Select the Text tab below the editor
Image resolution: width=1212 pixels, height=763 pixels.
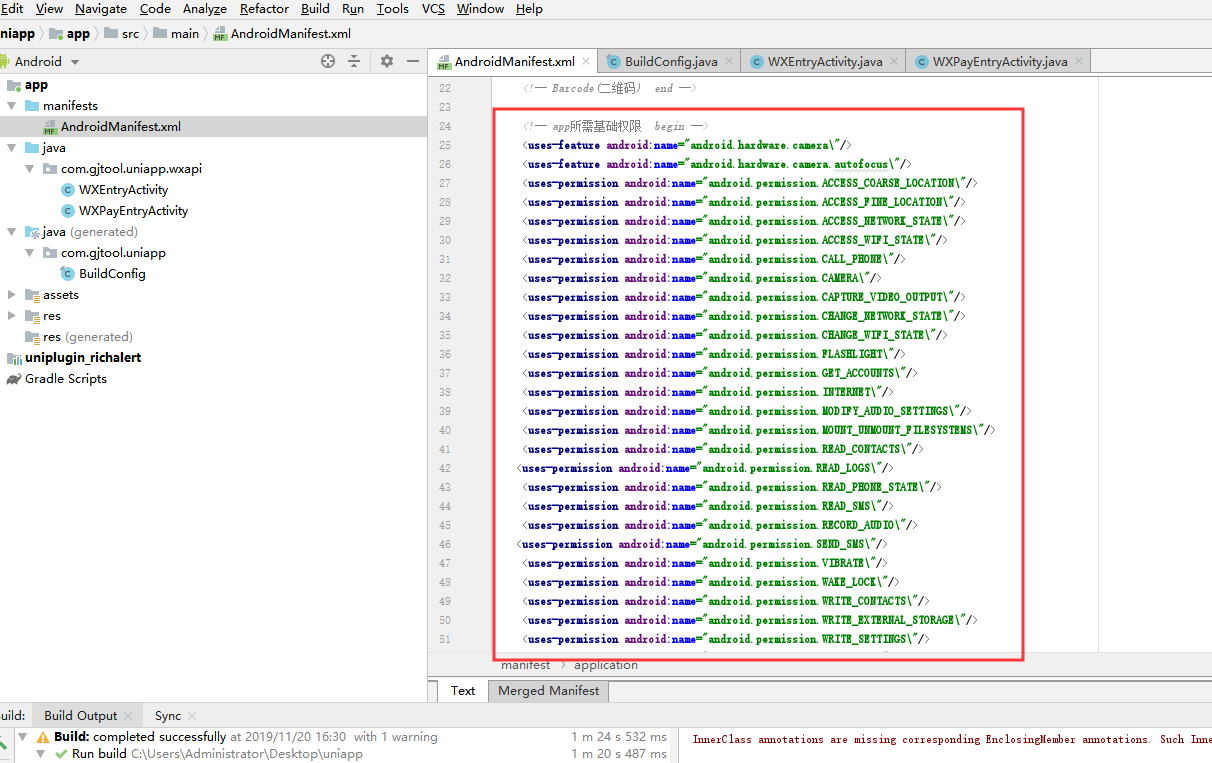463,691
